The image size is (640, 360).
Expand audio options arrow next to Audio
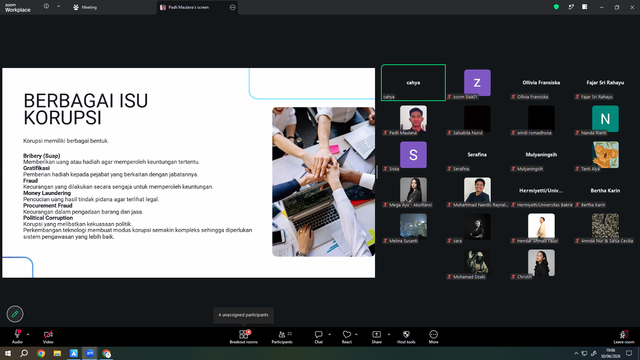click(x=28, y=334)
